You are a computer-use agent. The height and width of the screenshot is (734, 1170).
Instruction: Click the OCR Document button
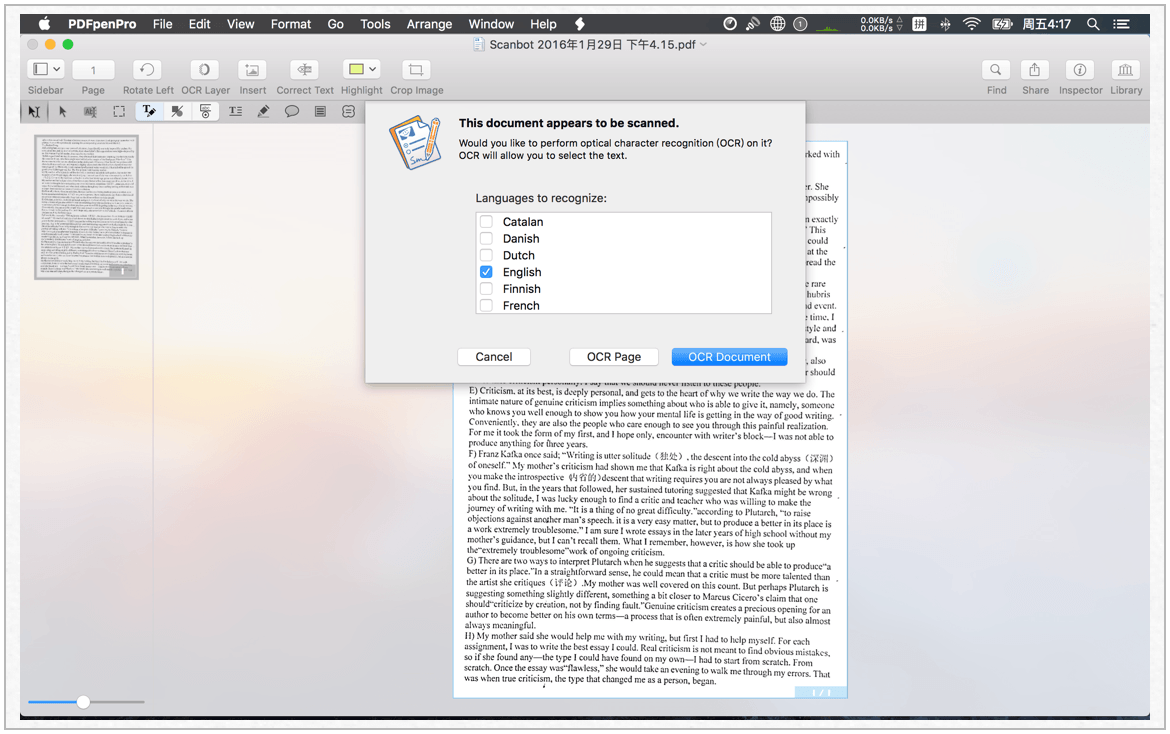[x=729, y=357]
